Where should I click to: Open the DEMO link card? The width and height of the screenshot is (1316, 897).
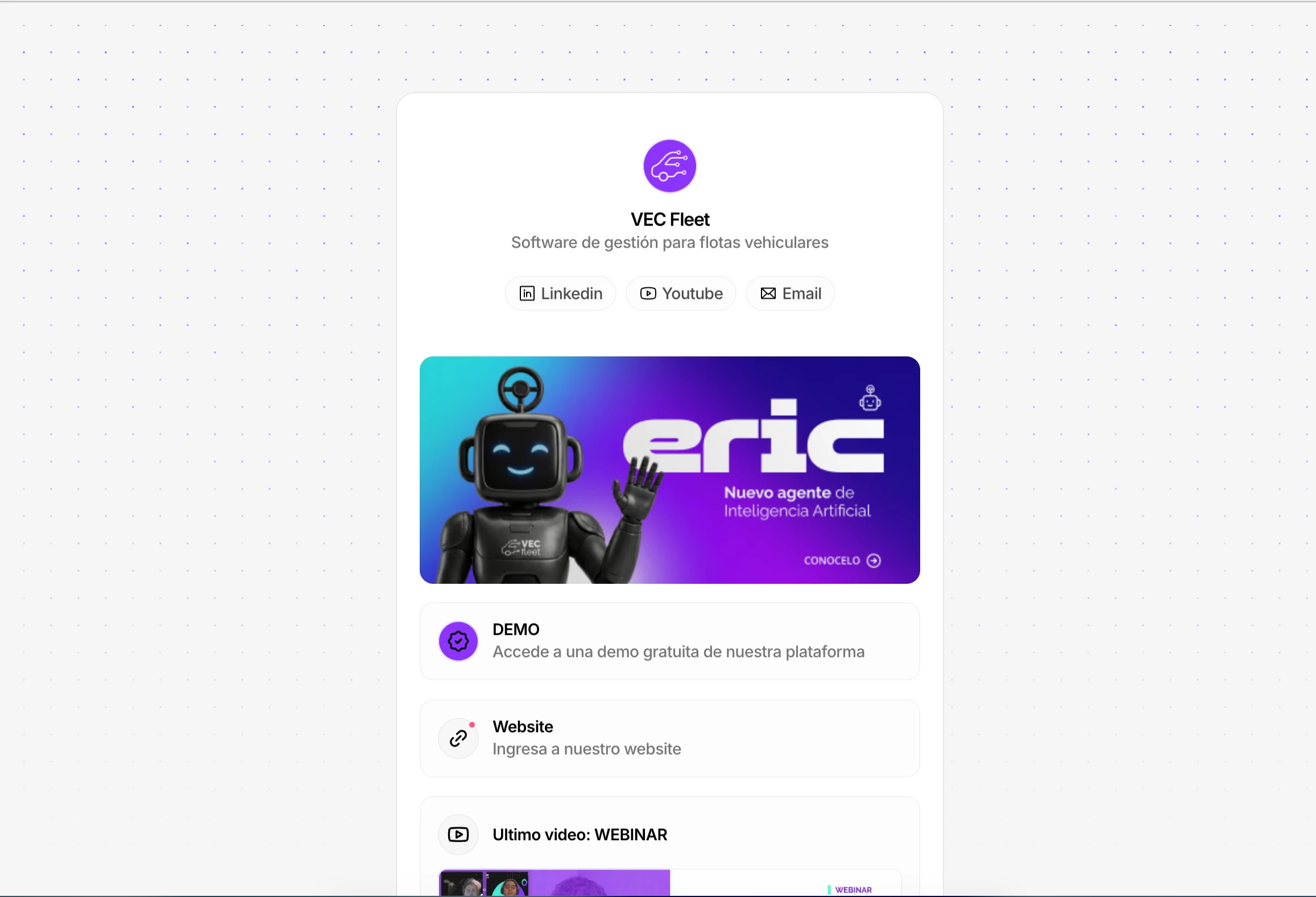pyautogui.click(x=669, y=641)
